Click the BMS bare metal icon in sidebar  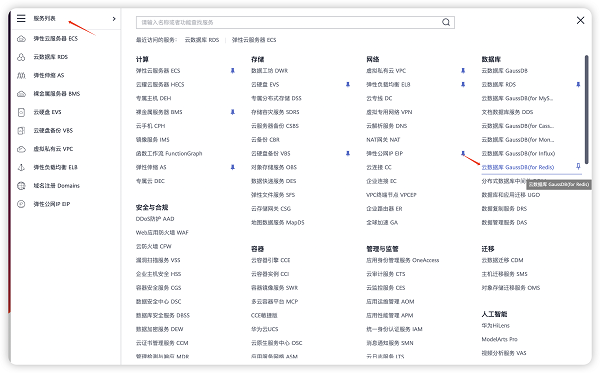(x=21, y=94)
